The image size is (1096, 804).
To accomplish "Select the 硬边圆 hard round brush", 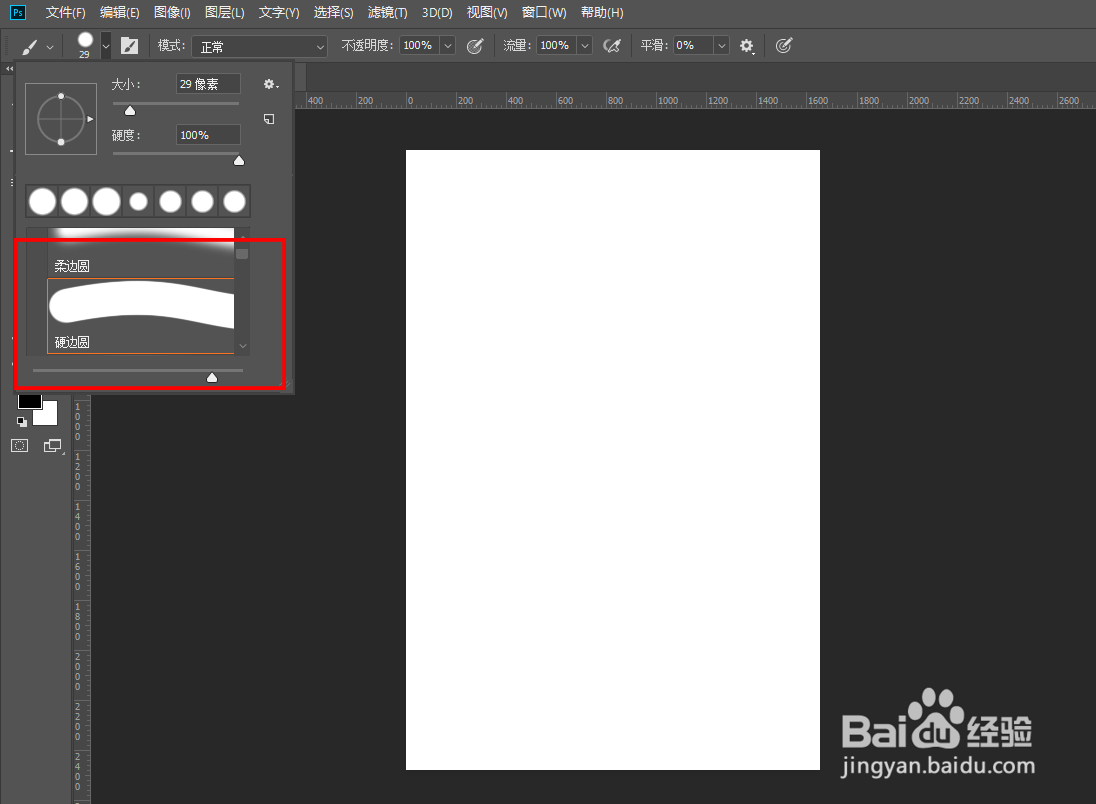I will click(x=140, y=316).
